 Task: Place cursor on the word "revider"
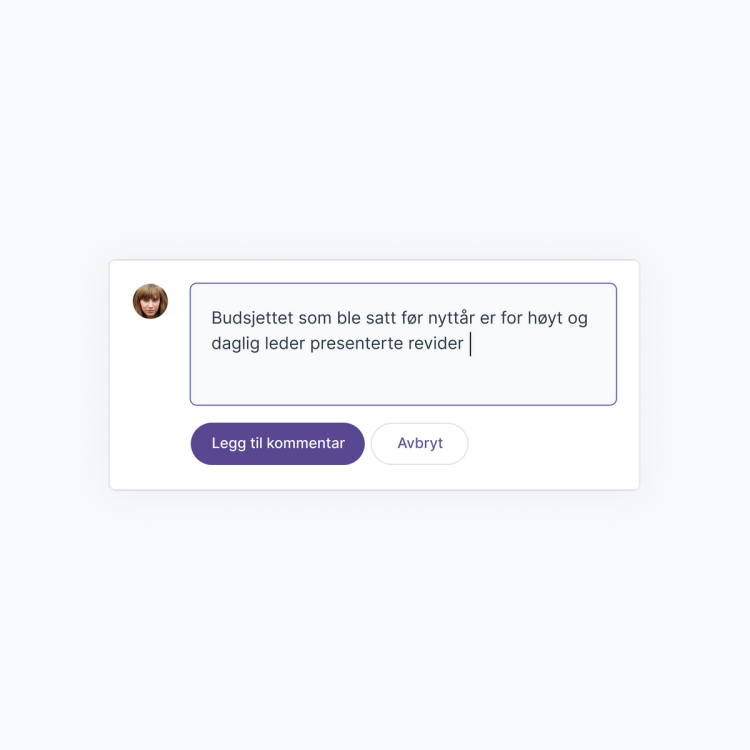coord(436,344)
